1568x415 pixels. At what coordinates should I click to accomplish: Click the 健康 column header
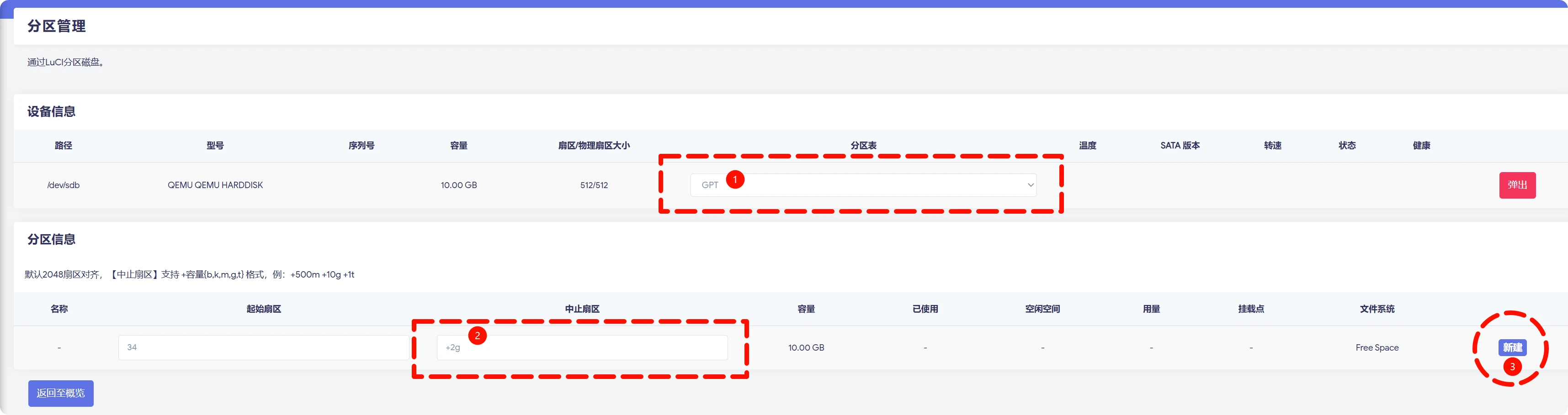(1421, 146)
